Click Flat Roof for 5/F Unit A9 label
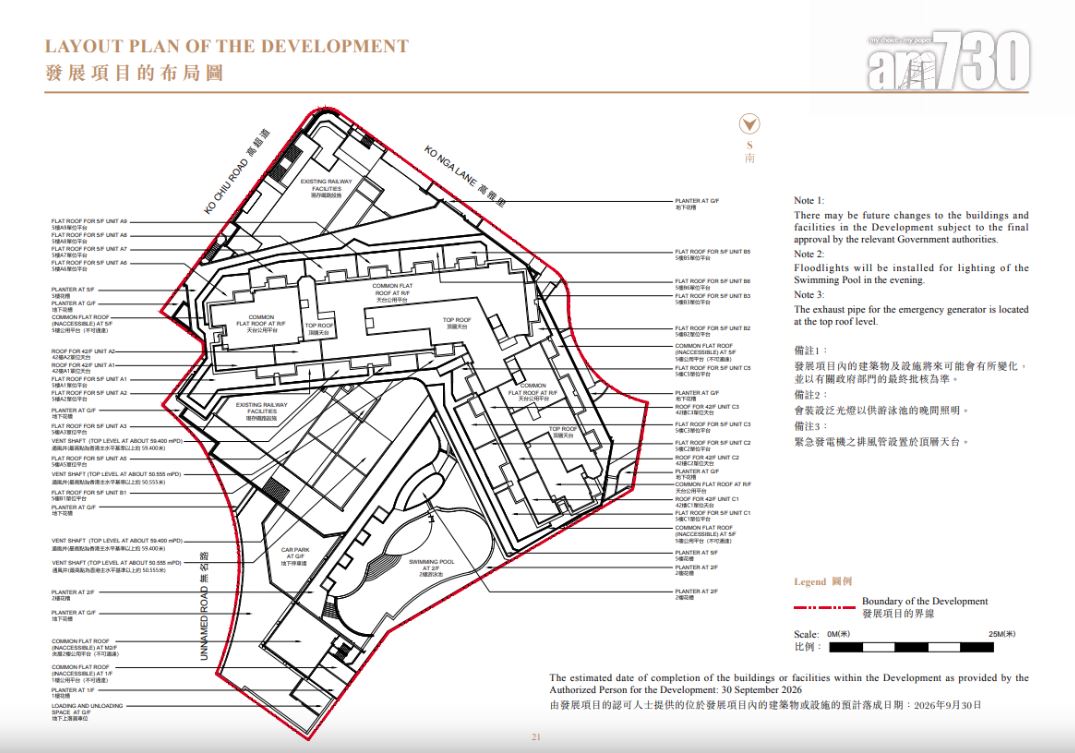The width and height of the screenshot is (1075, 753). click(x=89, y=221)
